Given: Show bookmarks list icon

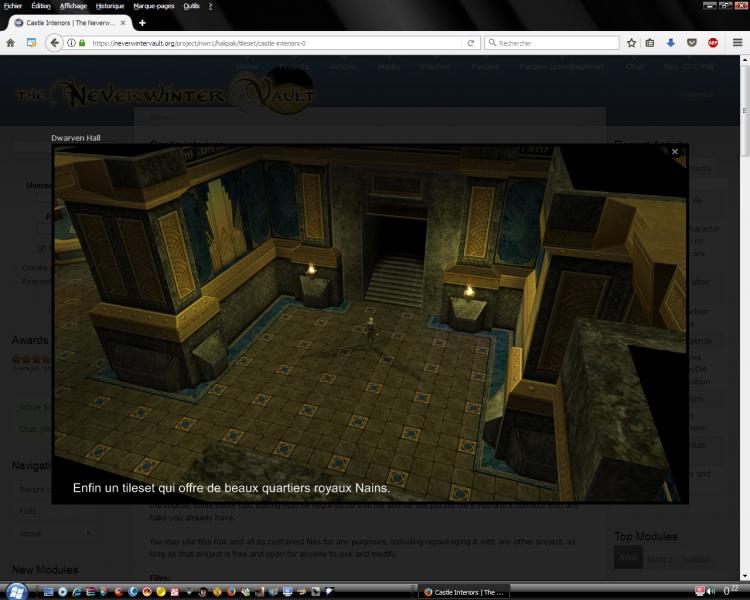Looking at the screenshot, I should coord(650,43).
